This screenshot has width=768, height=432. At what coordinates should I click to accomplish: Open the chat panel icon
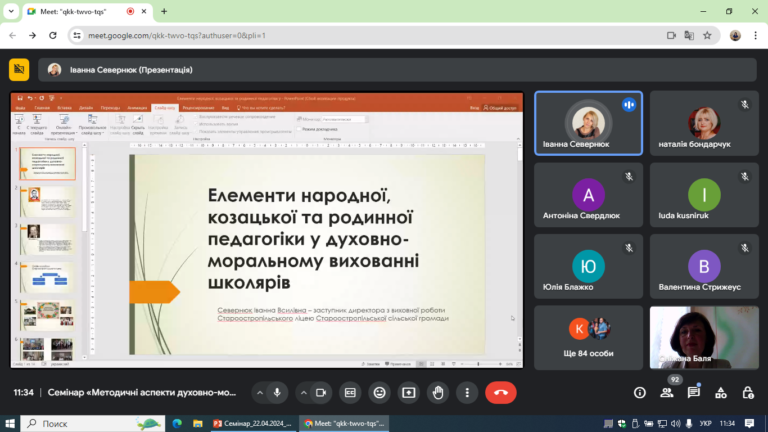(694, 393)
